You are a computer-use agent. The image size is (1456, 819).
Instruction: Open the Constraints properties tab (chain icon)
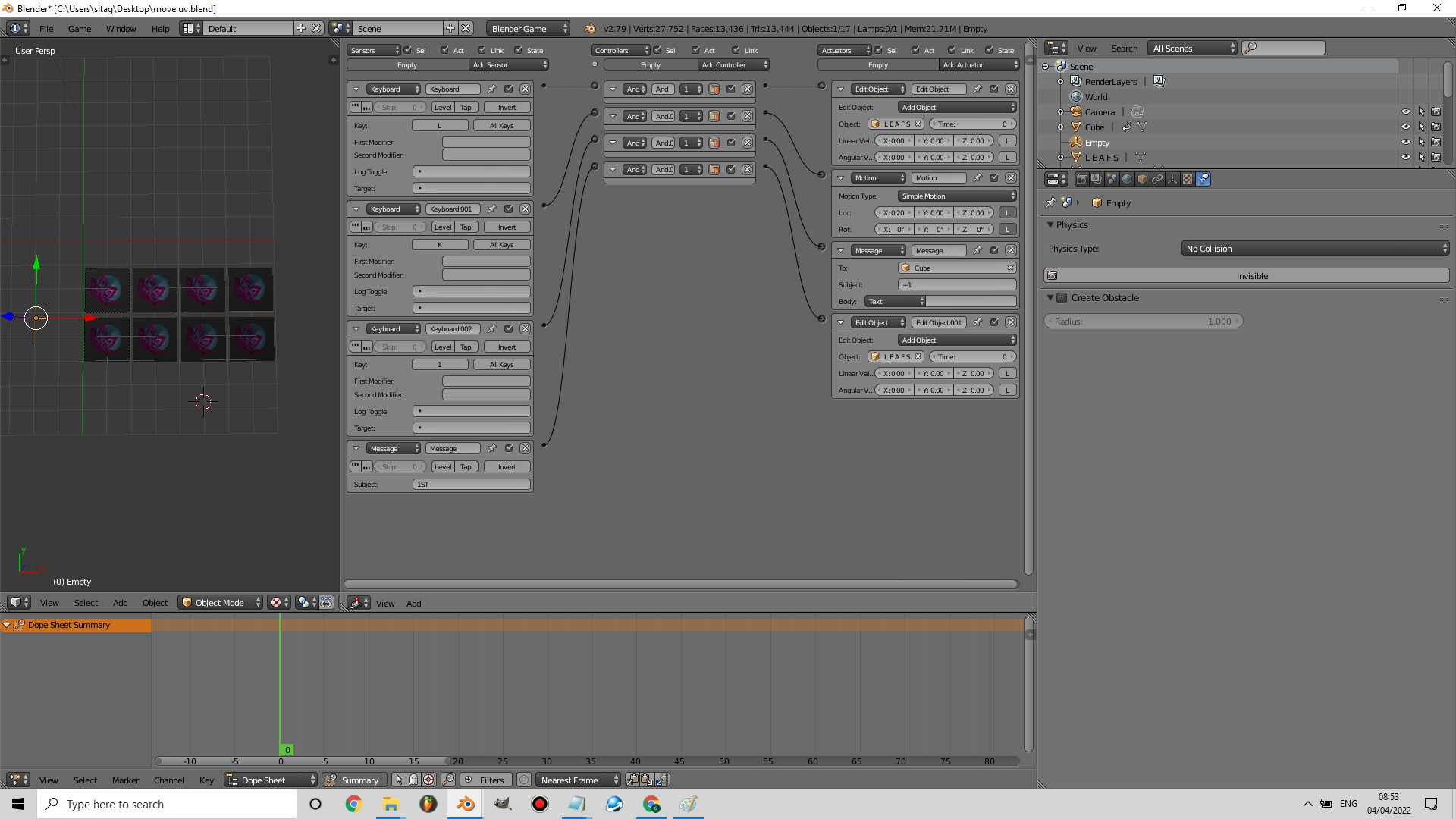coord(1157,179)
